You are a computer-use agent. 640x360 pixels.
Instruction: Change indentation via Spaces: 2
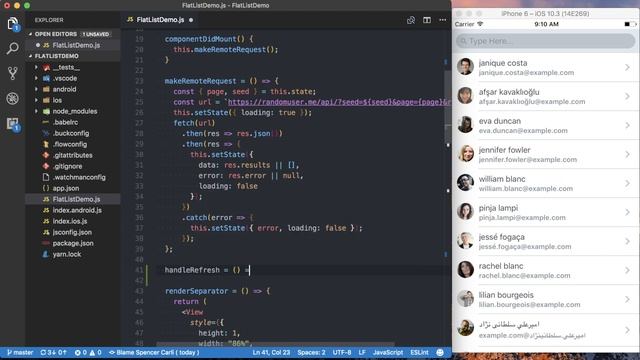pyautogui.click(x=311, y=352)
